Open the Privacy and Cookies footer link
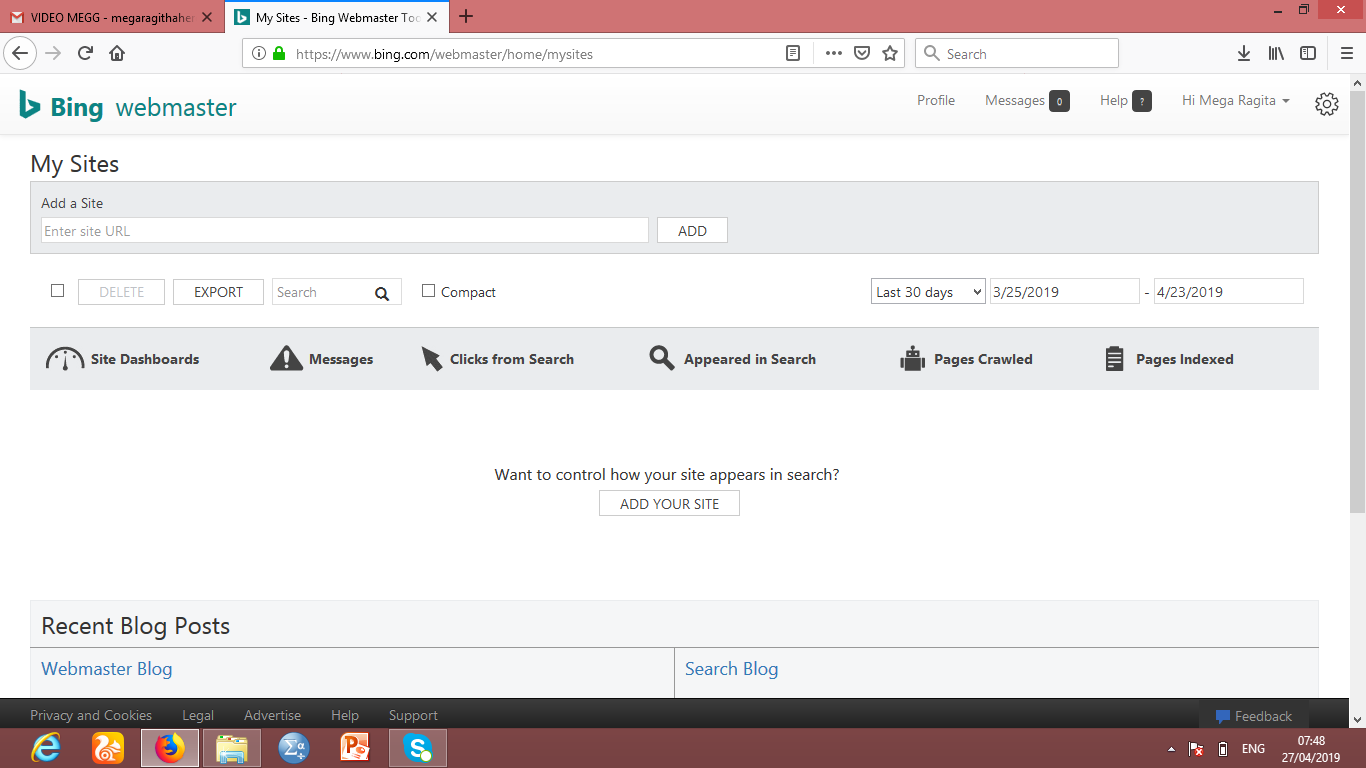 (x=91, y=715)
